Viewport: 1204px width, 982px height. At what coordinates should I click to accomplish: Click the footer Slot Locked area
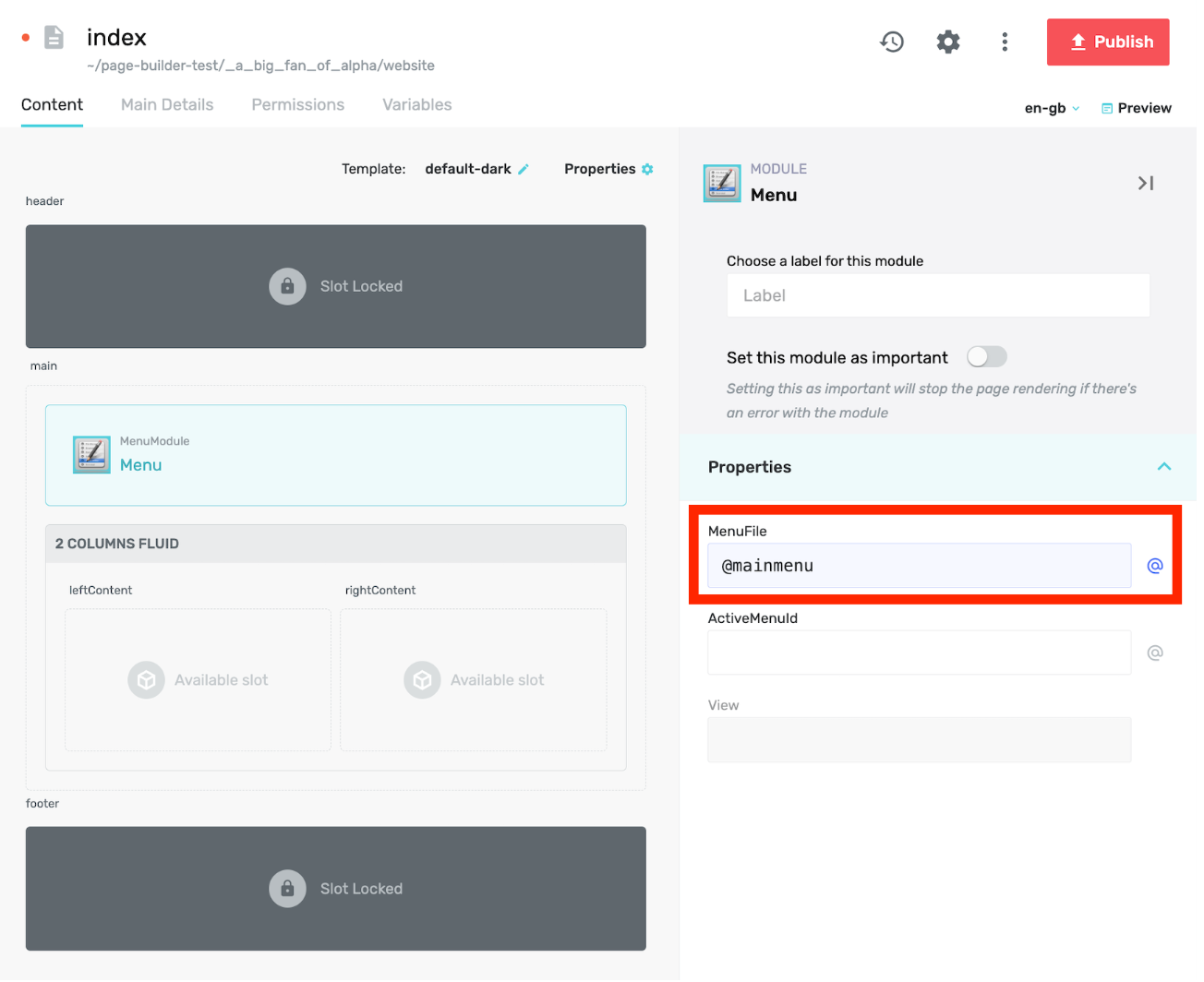(336, 889)
